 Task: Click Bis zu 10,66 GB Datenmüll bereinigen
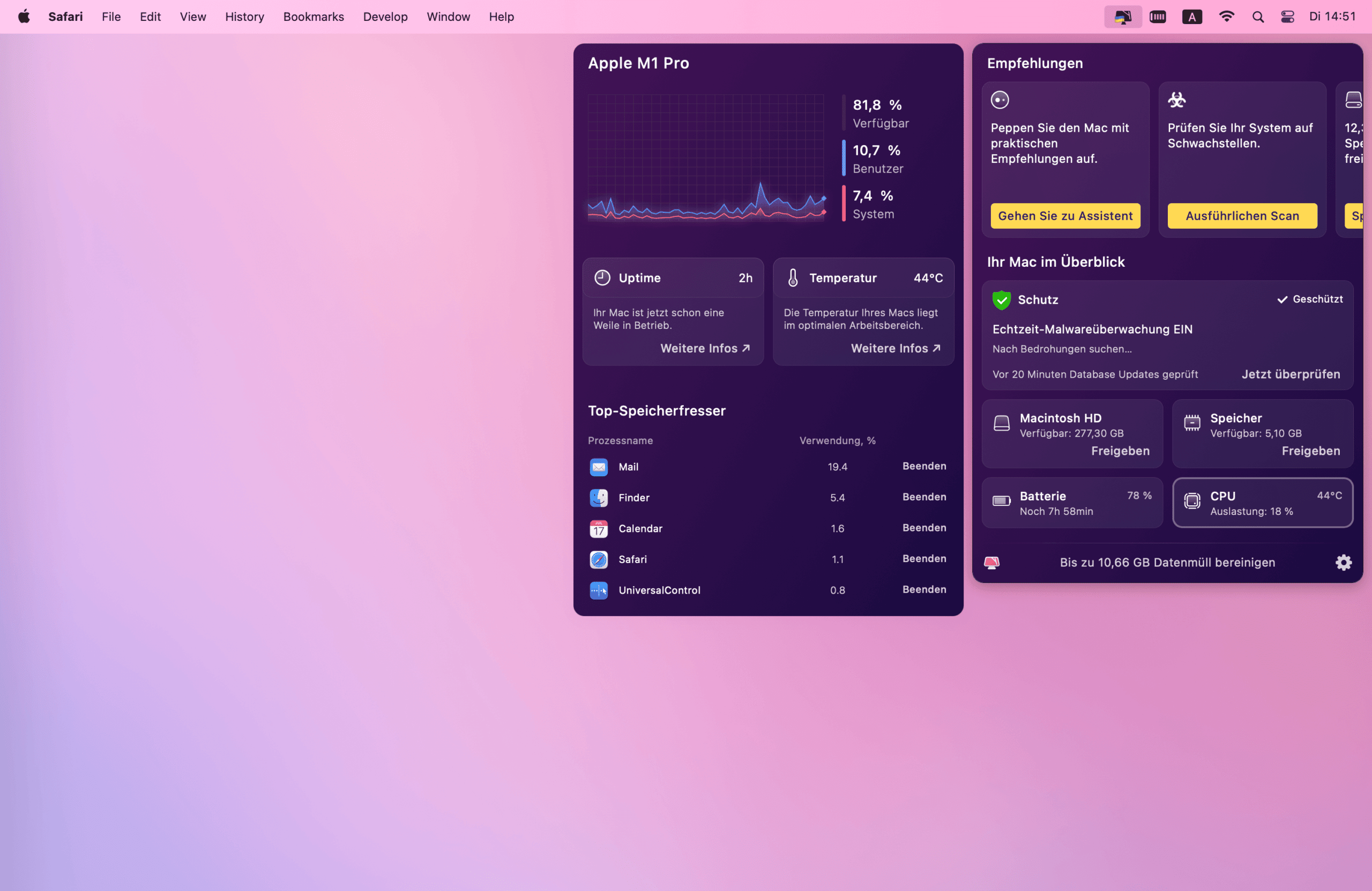tap(1167, 563)
